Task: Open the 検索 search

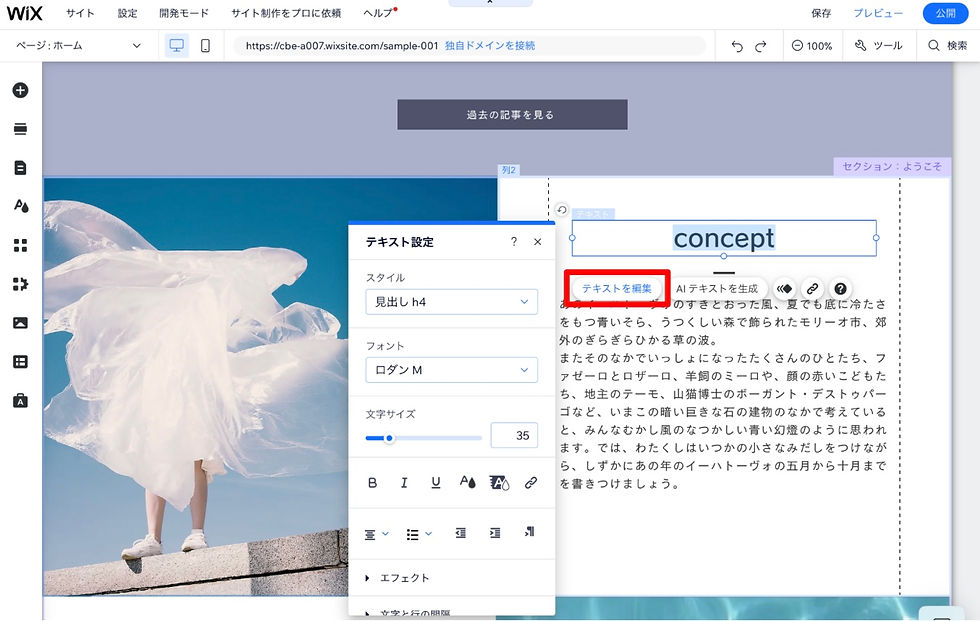Action: (948, 46)
